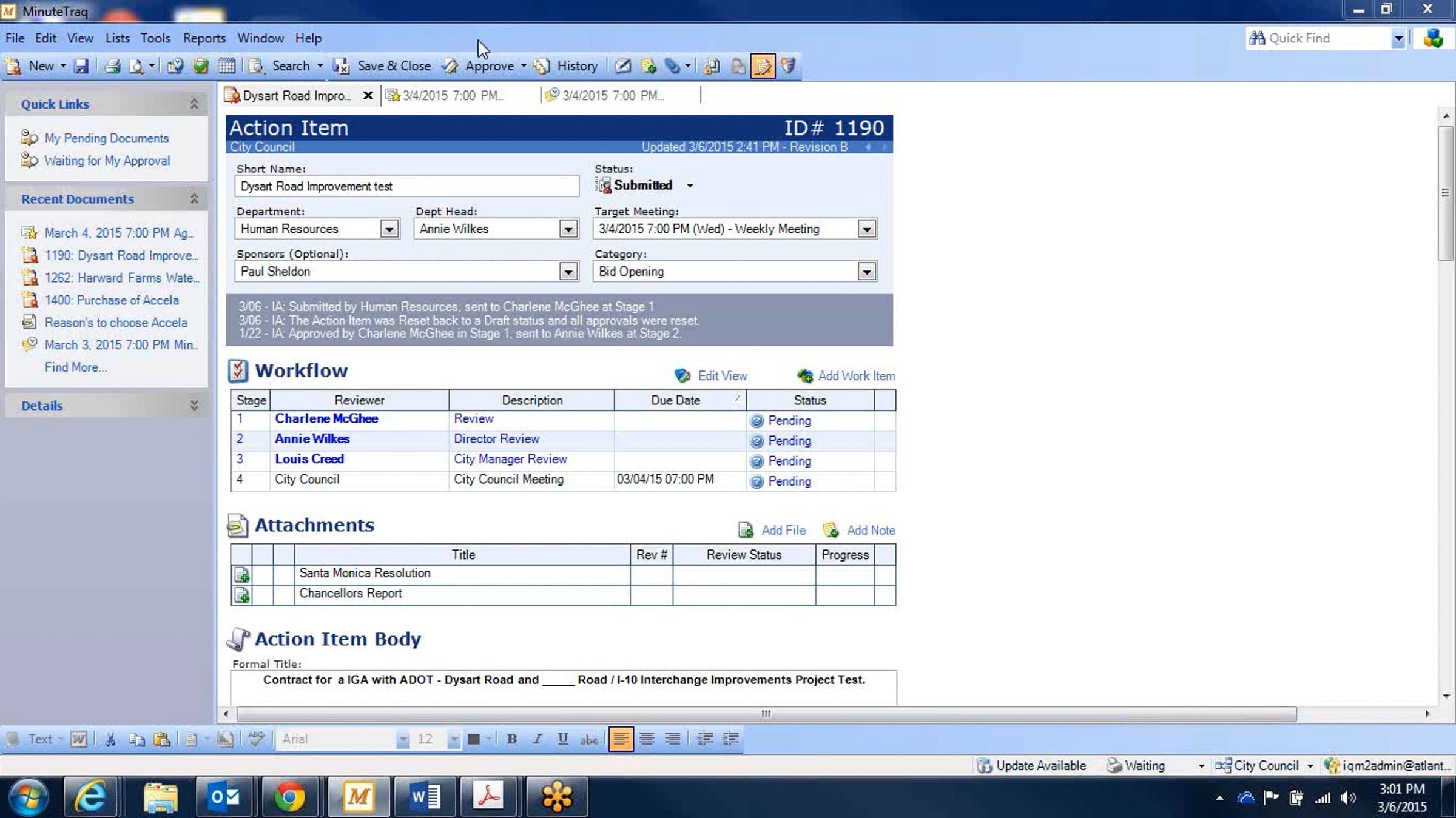Click the Add File icon in Attachments

[x=746, y=531]
